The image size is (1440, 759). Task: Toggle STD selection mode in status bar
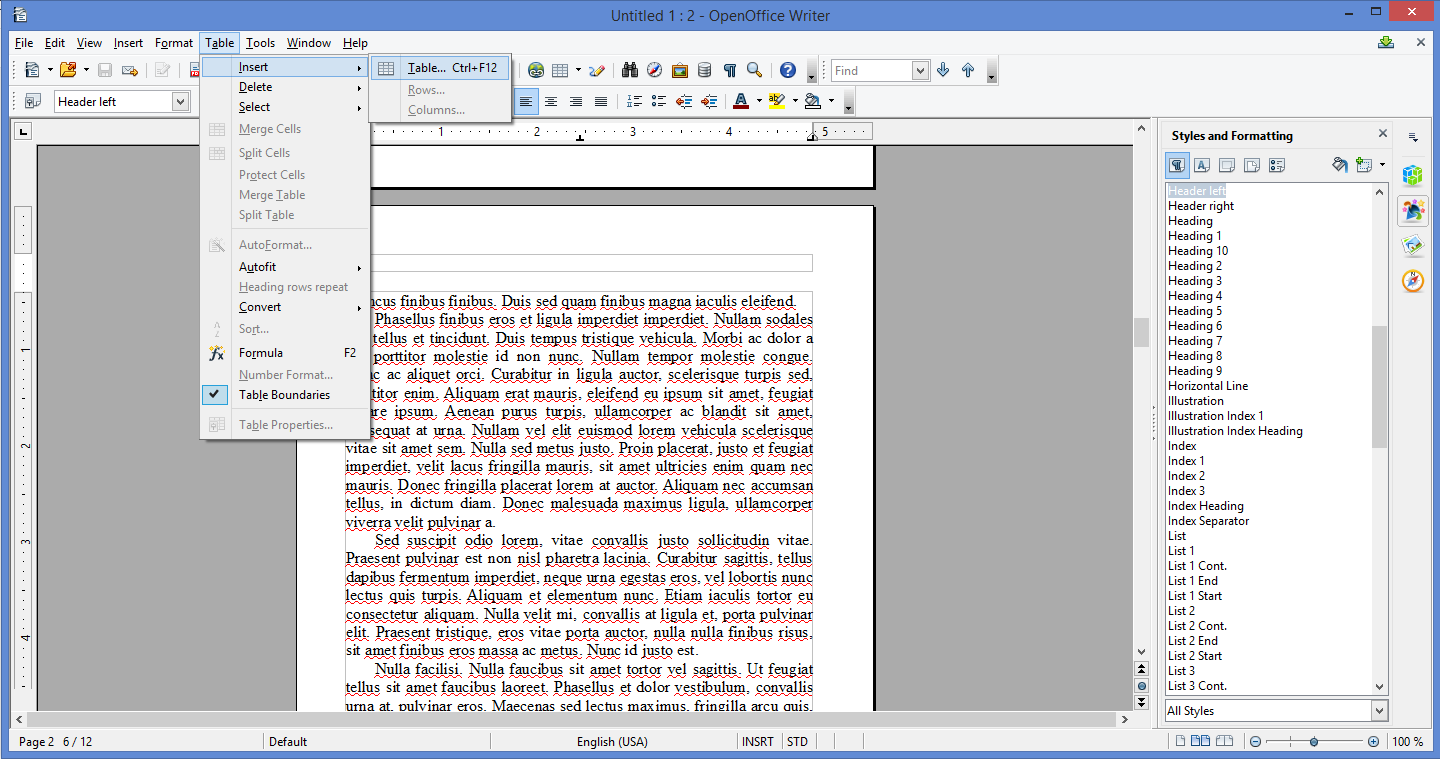pyautogui.click(x=798, y=742)
